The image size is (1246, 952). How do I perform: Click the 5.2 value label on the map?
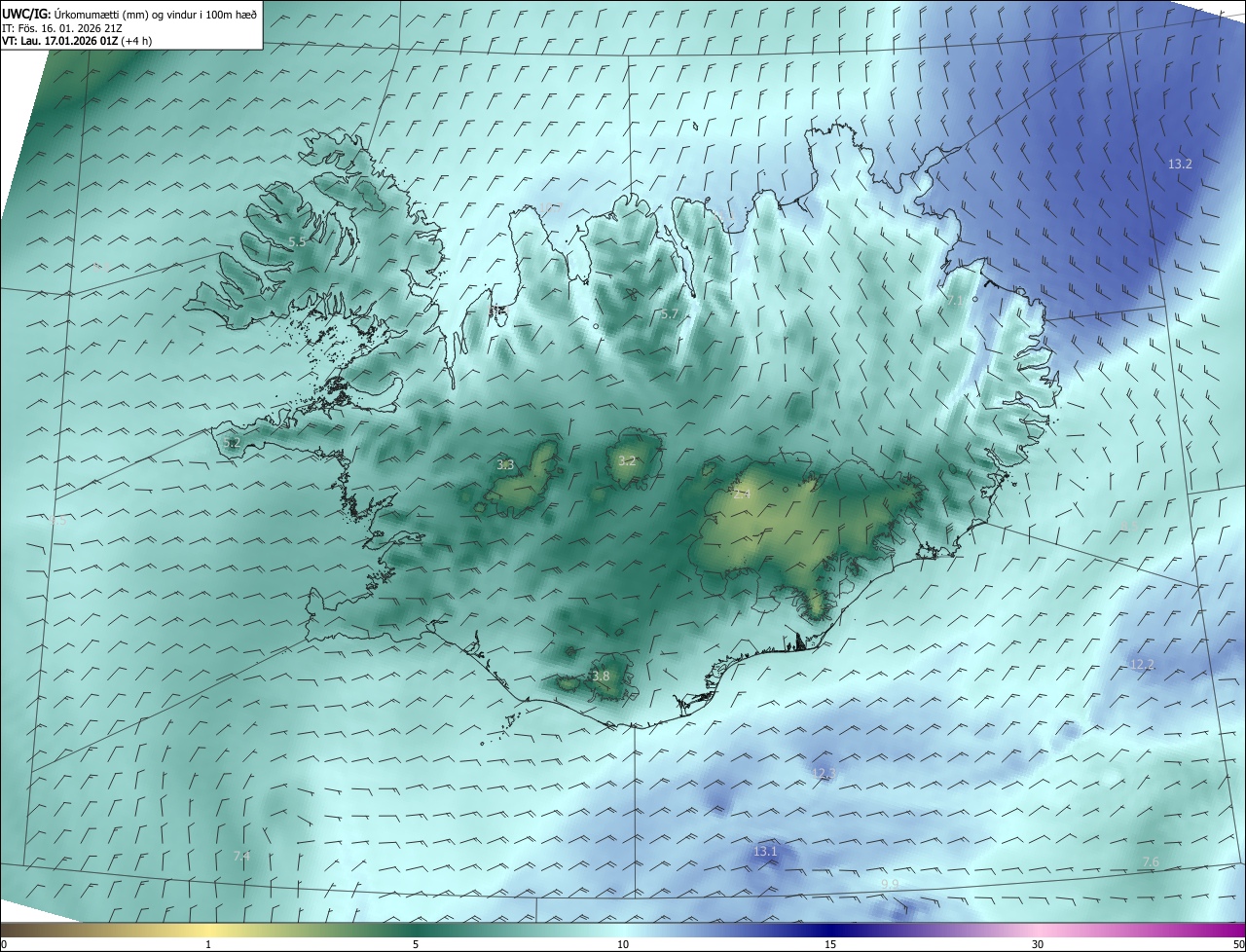pos(231,443)
